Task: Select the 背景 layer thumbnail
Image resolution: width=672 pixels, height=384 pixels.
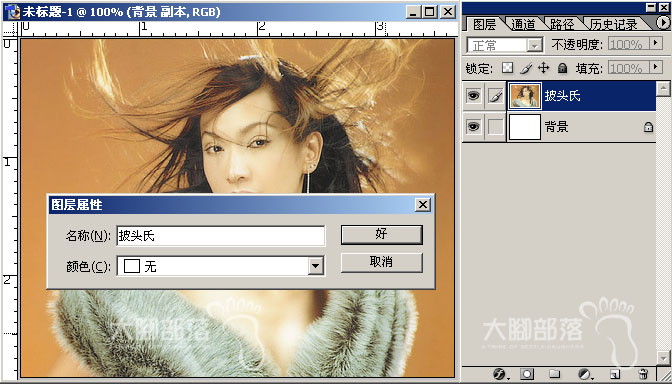Action: [x=525, y=127]
